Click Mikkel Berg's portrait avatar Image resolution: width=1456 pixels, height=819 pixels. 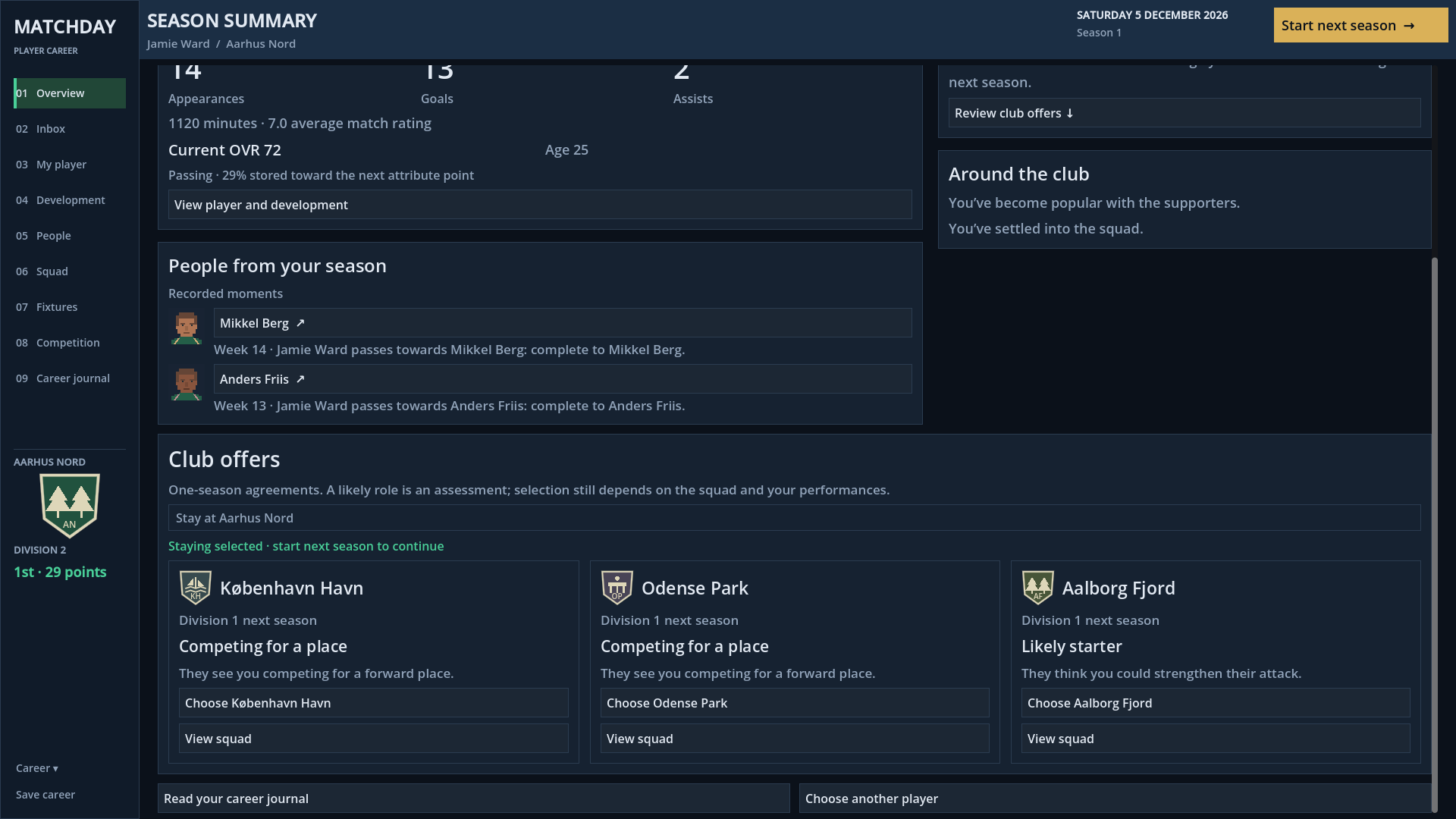(x=187, y=328)
